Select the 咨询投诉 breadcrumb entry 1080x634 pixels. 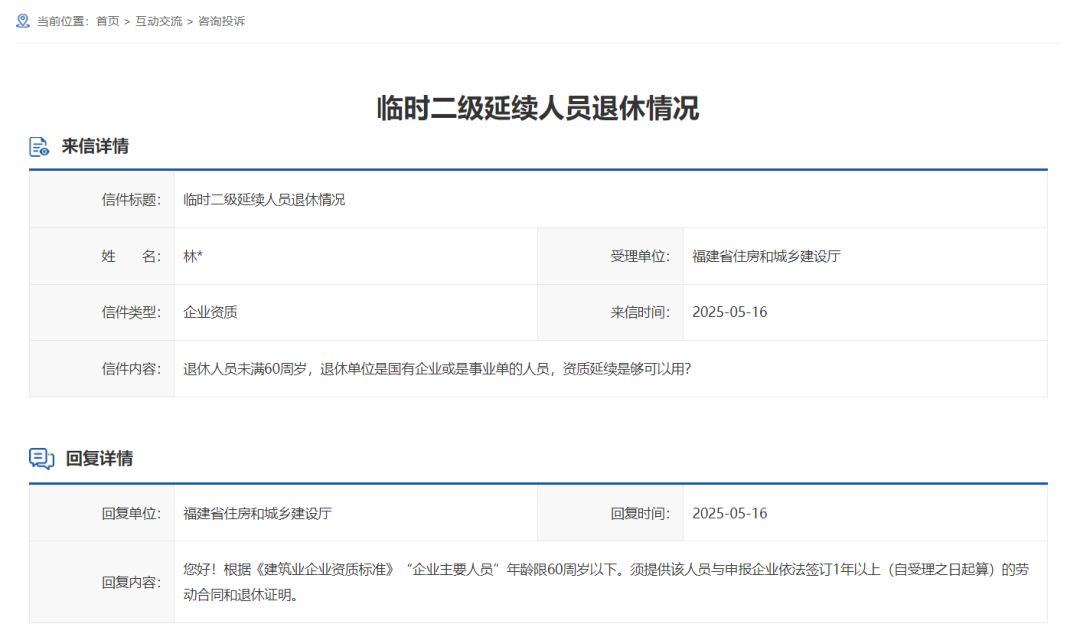coord(222,19)
